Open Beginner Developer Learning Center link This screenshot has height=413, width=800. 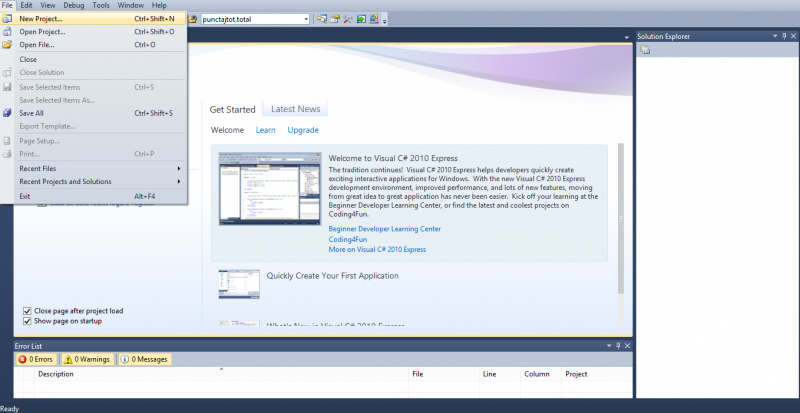click(385, 229)
